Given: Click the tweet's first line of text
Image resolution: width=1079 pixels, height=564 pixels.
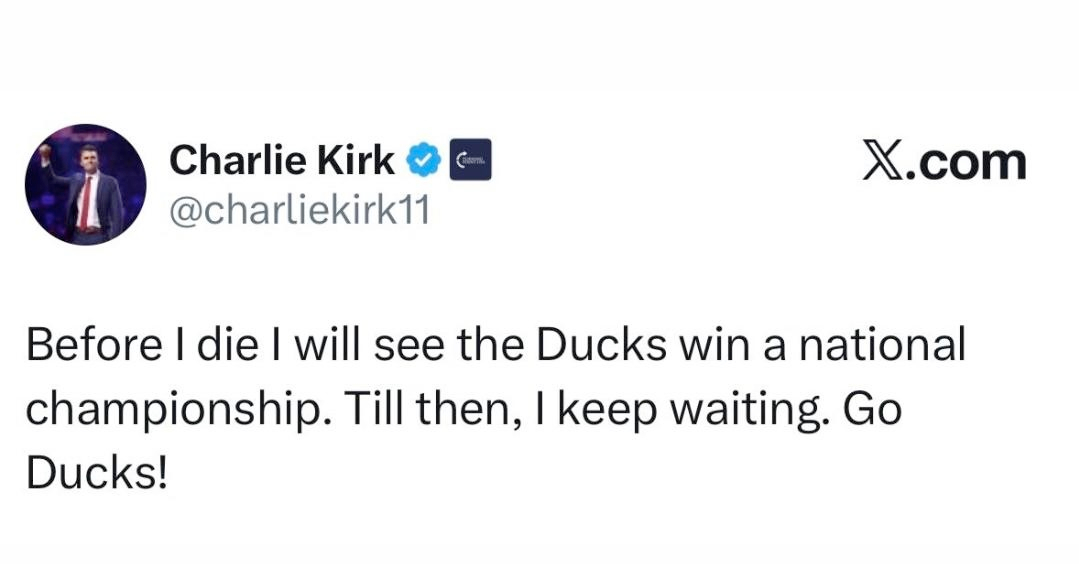Looking at the screenshot, I should [495, 346].
